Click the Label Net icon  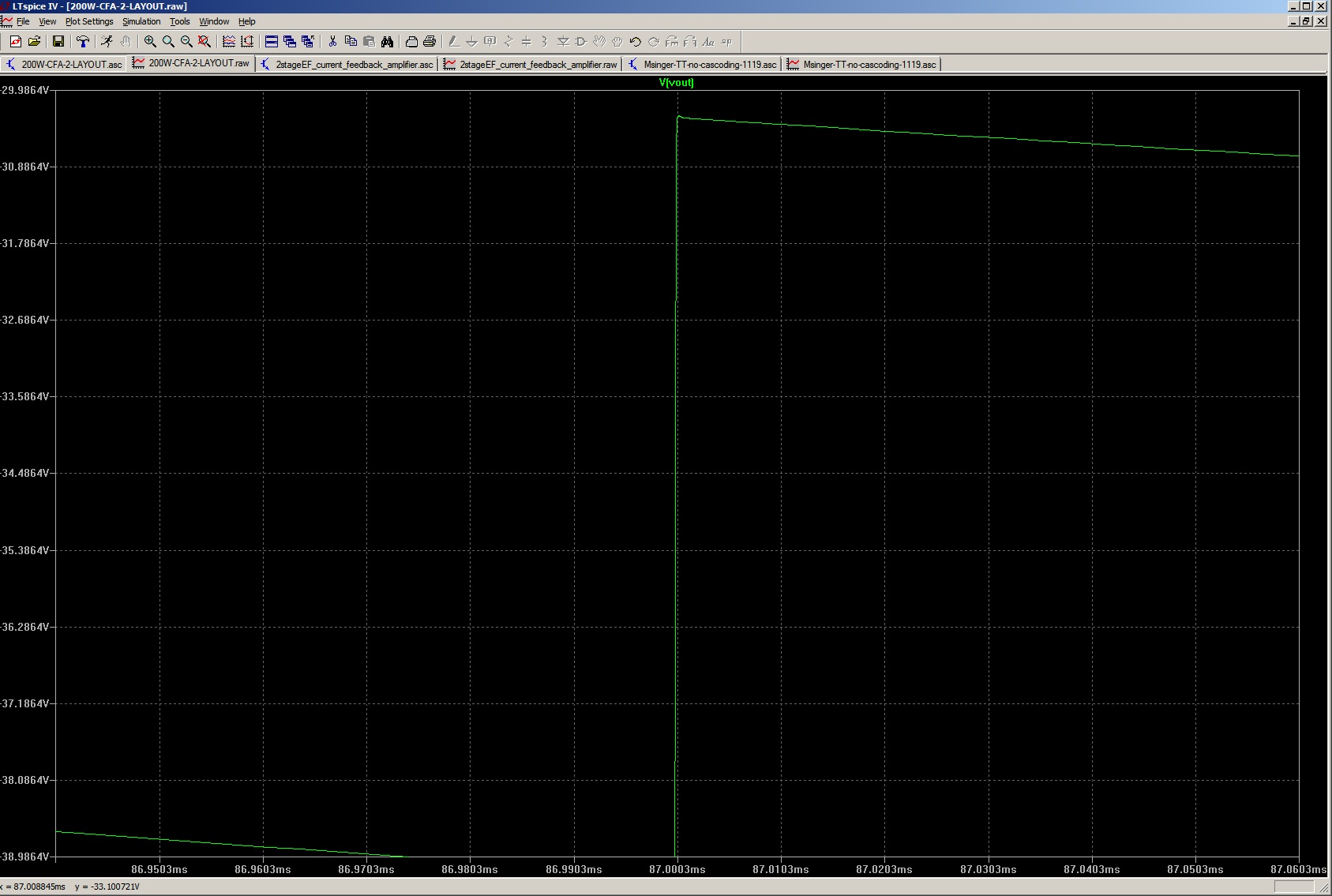(490, 42)
